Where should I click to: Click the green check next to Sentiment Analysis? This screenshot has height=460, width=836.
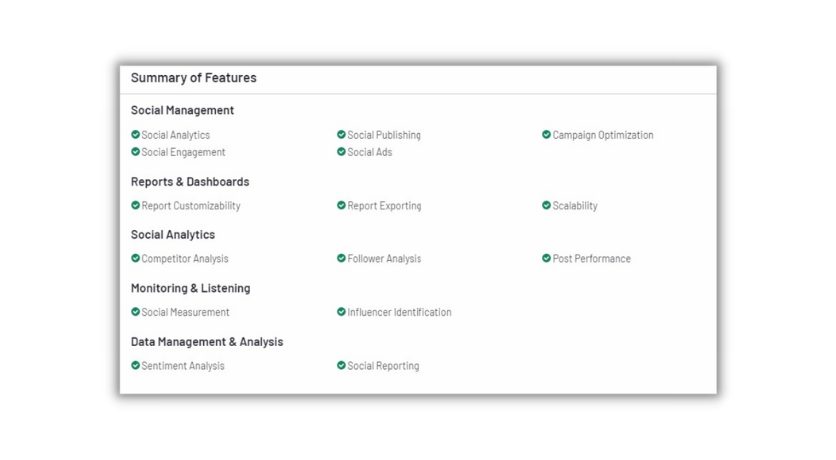(x=136, y=366)
